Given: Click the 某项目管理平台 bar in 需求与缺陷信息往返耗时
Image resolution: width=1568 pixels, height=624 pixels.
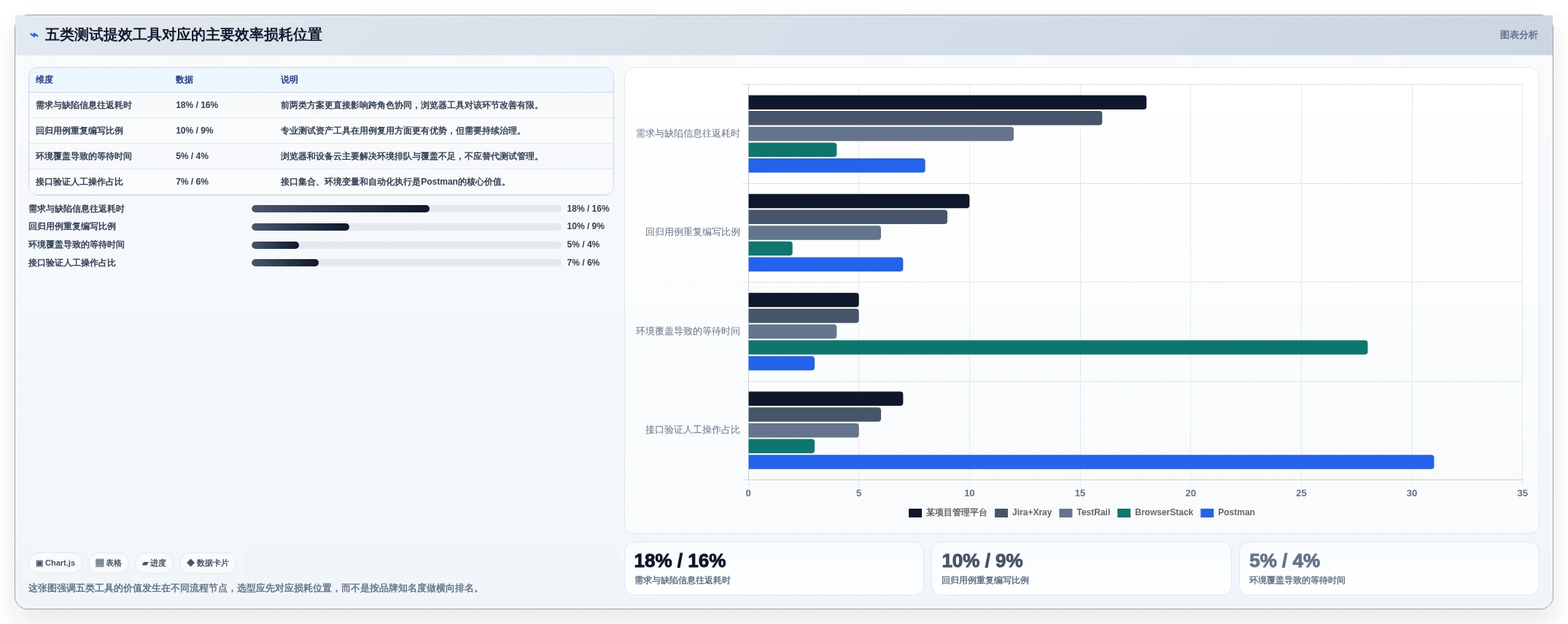Looking at the screenshot, I should click(x=947, y=102).
